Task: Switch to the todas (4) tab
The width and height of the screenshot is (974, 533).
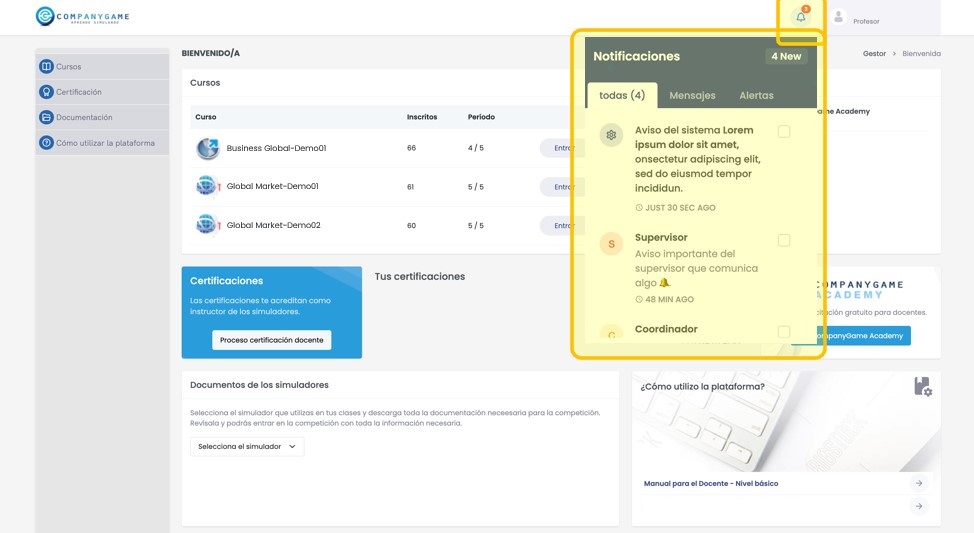Action: click(x=622, y=95)
